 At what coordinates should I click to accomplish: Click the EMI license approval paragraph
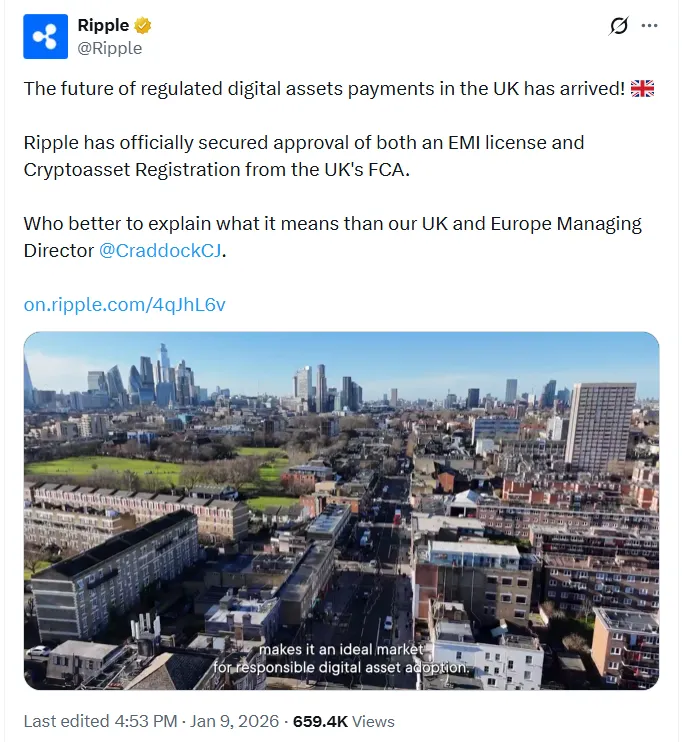[303, 156]
